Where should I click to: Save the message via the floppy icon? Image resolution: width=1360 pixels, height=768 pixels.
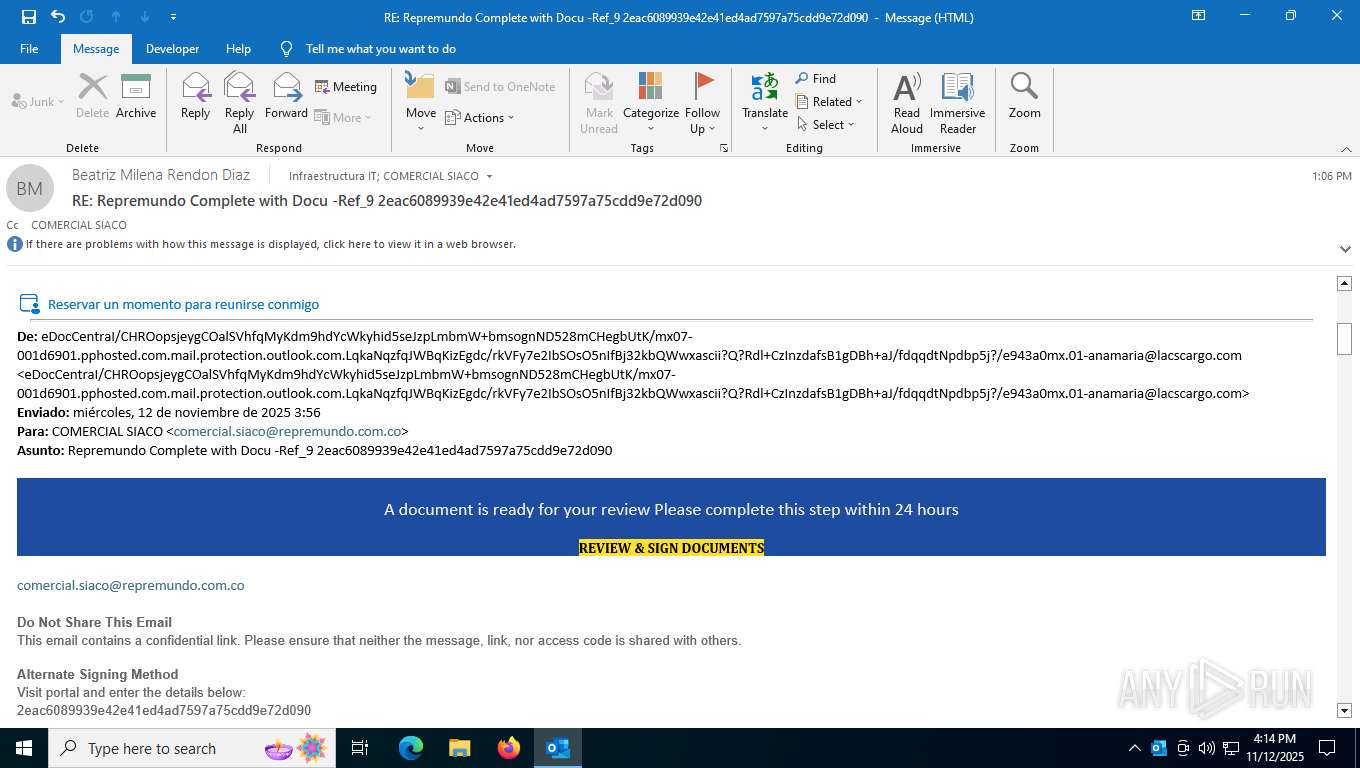point(29,17)
